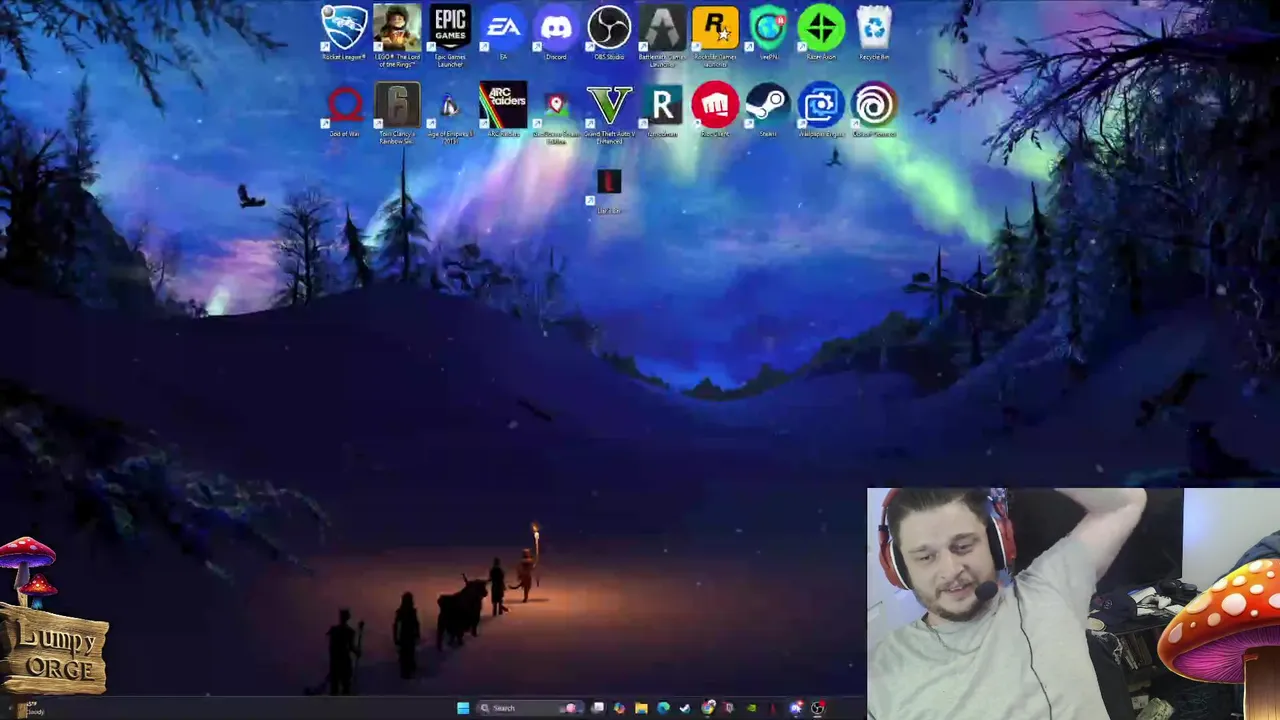The image size is (1280, 720).
Task: Open Steam from the taskbar
Action: tap(685, 708)
